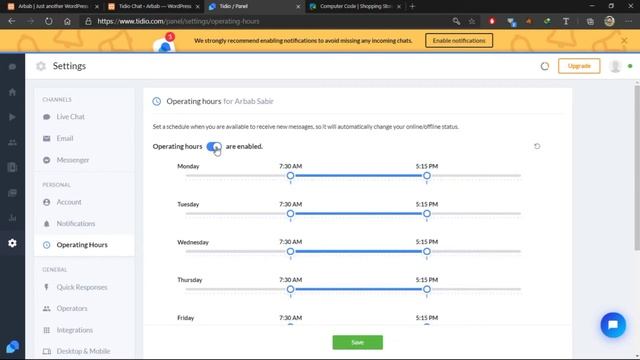This screenshot has height=360, width=640.
Task: Click Wednesday start time slider handle
Action: [x=290, y=251]
